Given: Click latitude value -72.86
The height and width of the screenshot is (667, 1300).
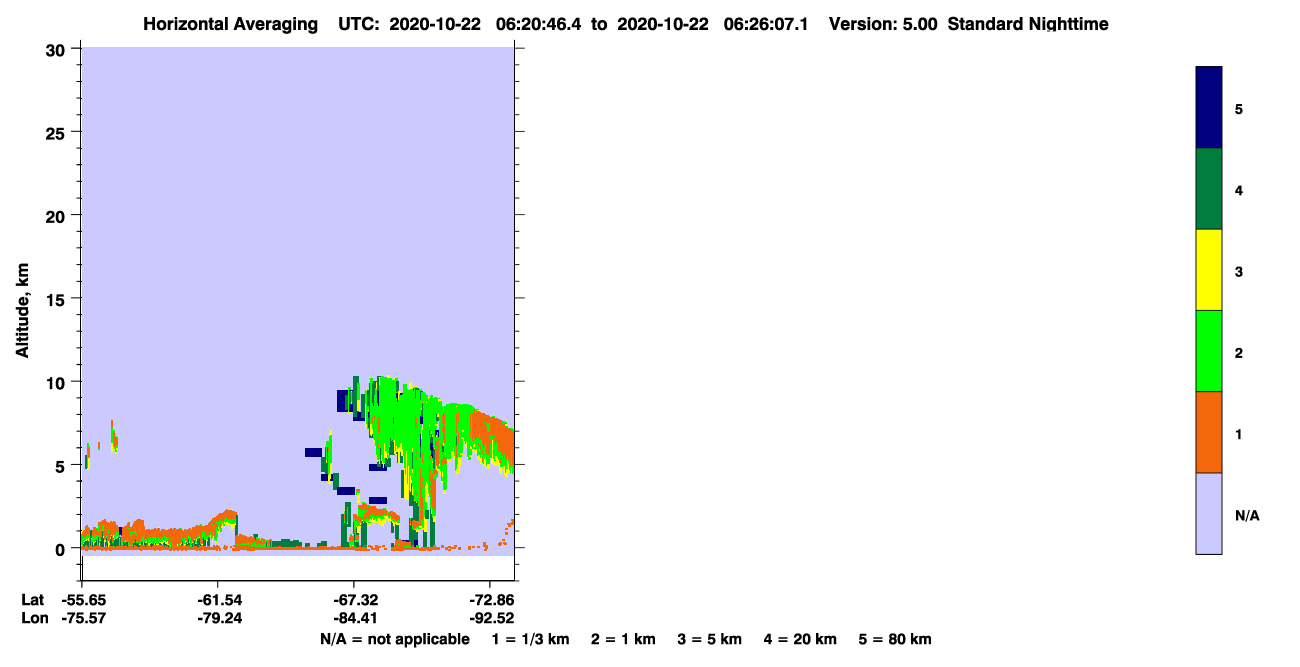Looking at the screenshot, I should [490, 600].
